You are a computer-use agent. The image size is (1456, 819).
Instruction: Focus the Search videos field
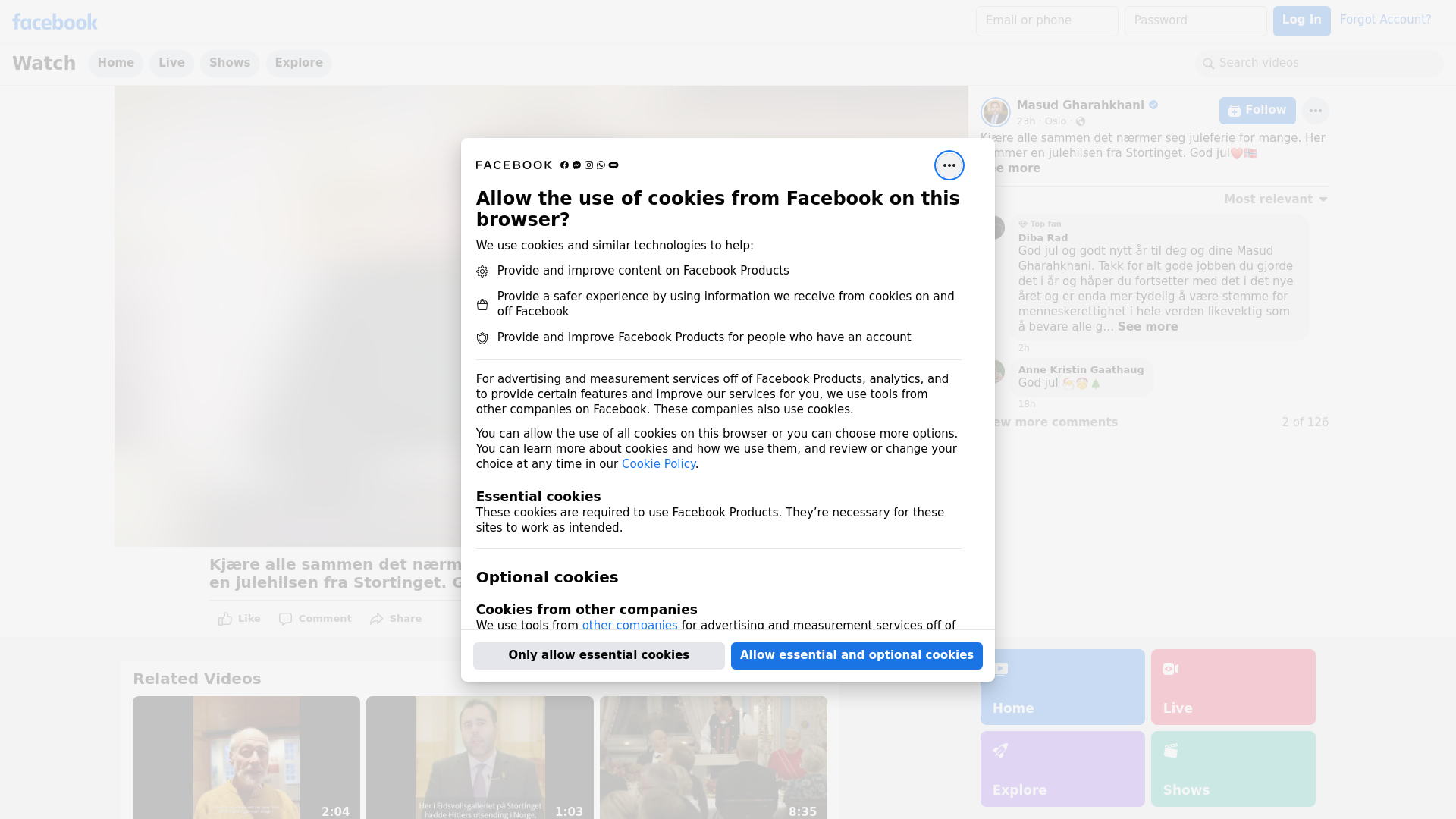1319,64
